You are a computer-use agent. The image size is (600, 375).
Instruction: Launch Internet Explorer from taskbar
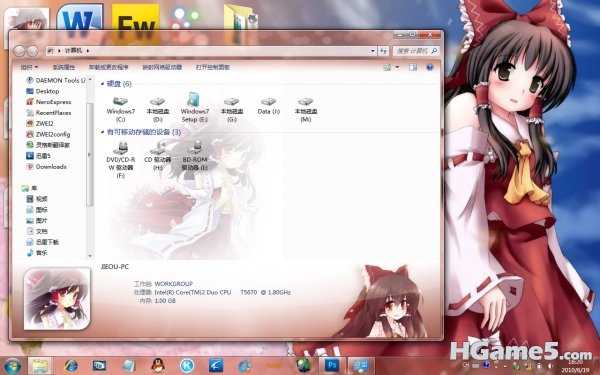pyautogui.click(x=71, y=365)
